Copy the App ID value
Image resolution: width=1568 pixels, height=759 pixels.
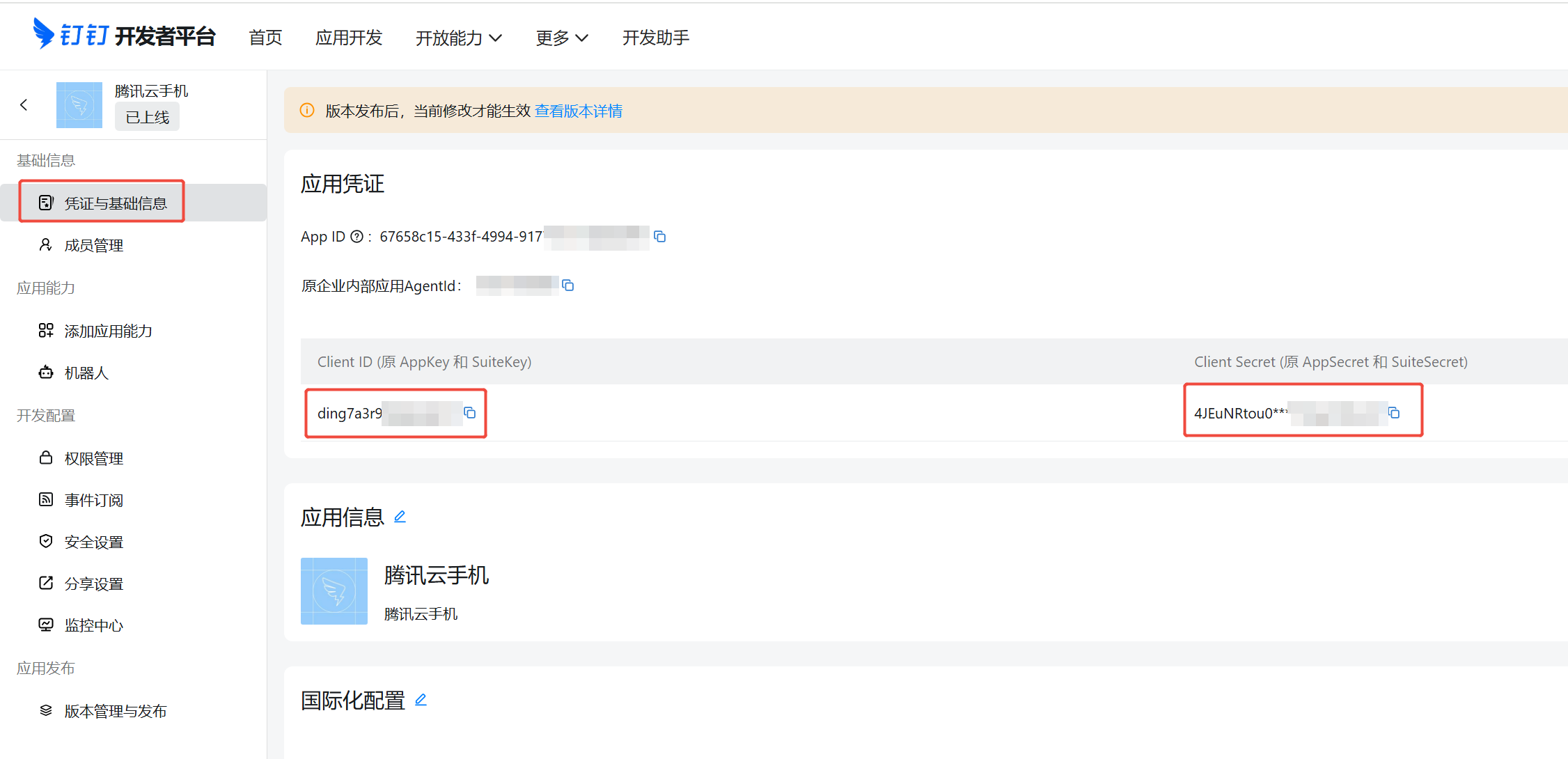(660, 237)
